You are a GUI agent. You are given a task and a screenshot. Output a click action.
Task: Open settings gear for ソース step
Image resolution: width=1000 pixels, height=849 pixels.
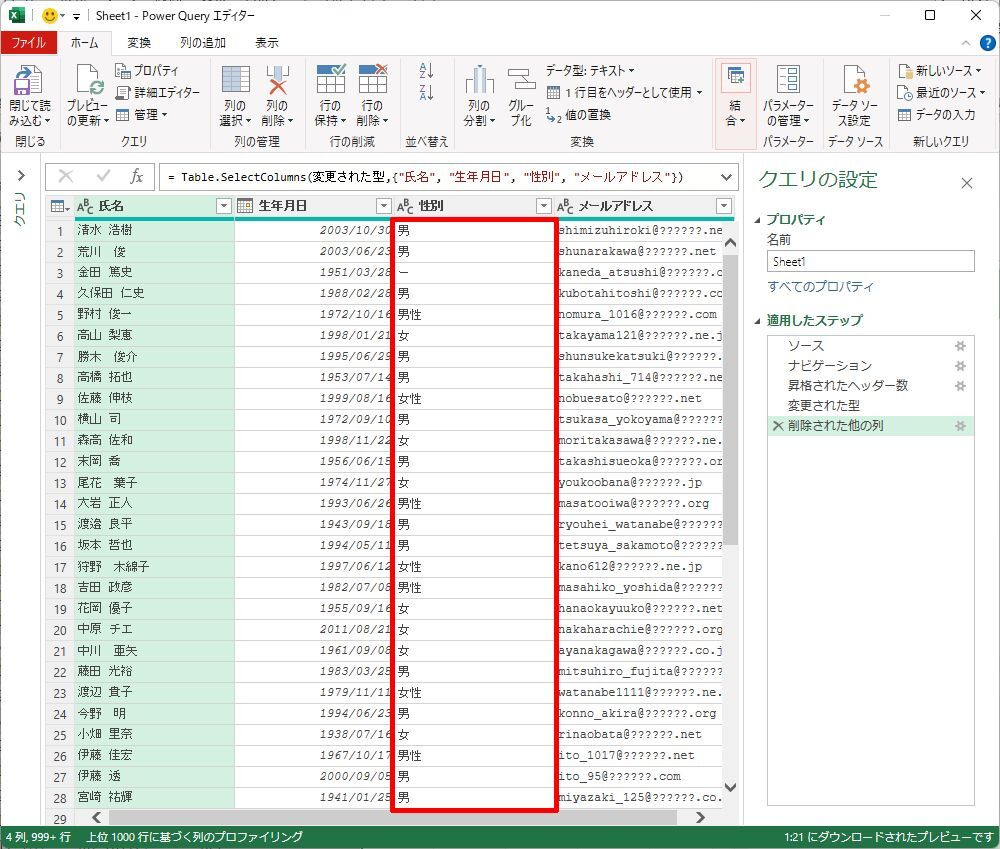click(x=959, y=346)
